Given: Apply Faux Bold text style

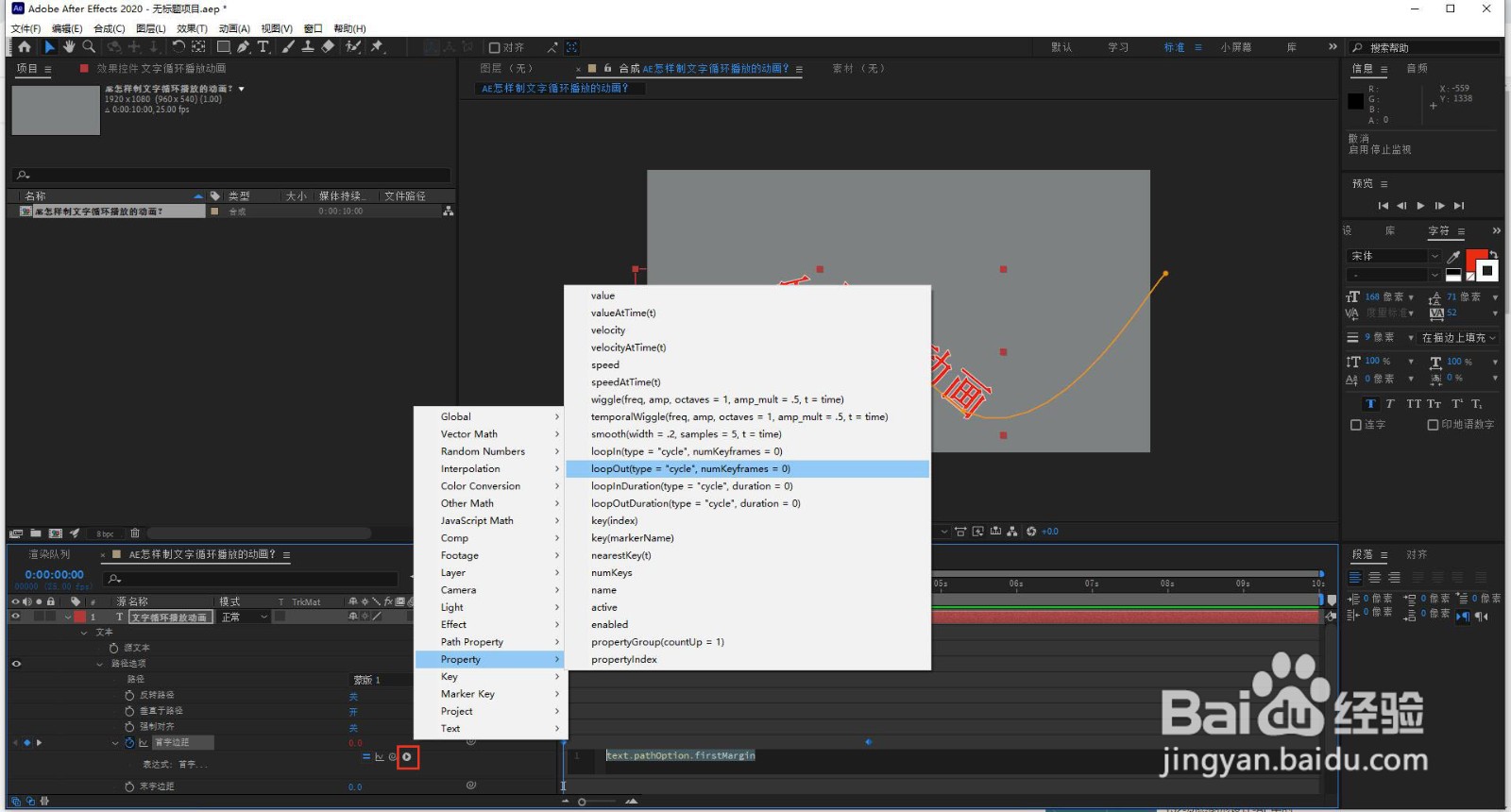Looking at the screenshot, I should (x=1370, y=404).
